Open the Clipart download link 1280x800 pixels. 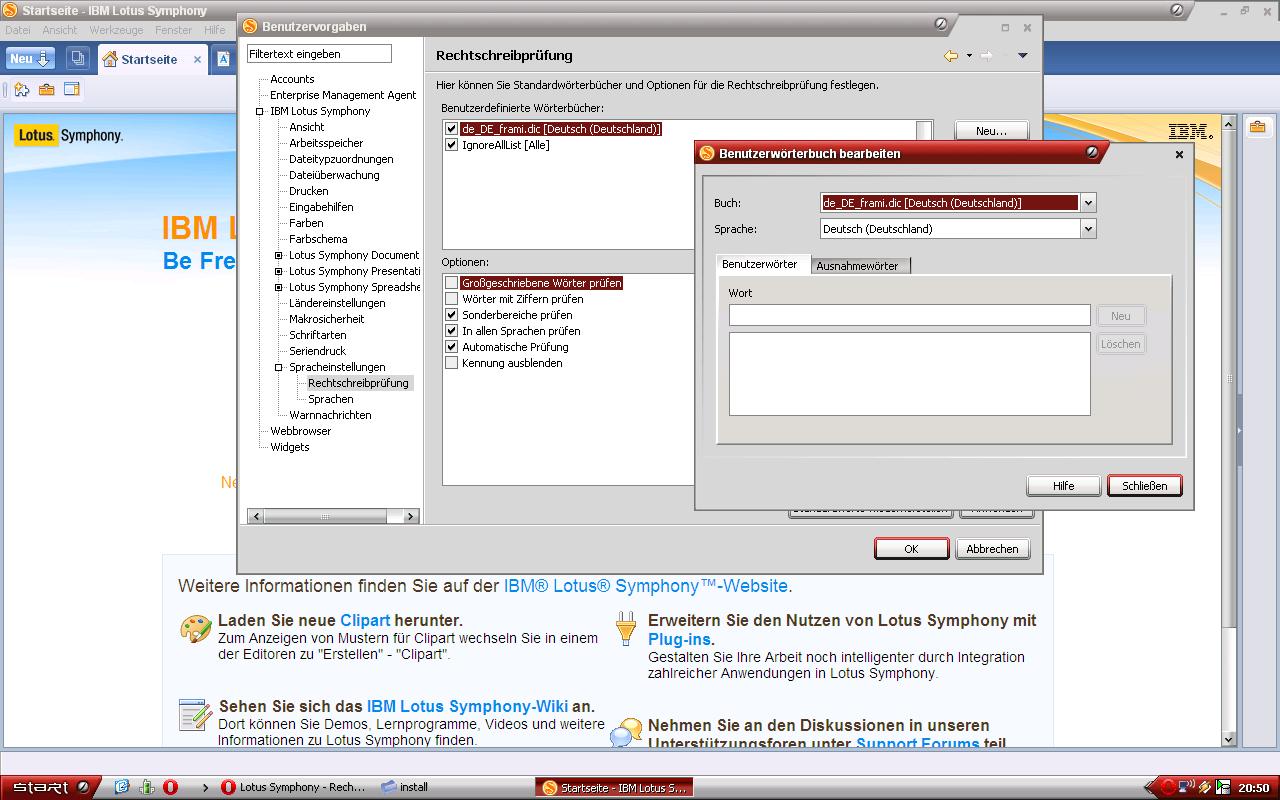coord(365,621)
